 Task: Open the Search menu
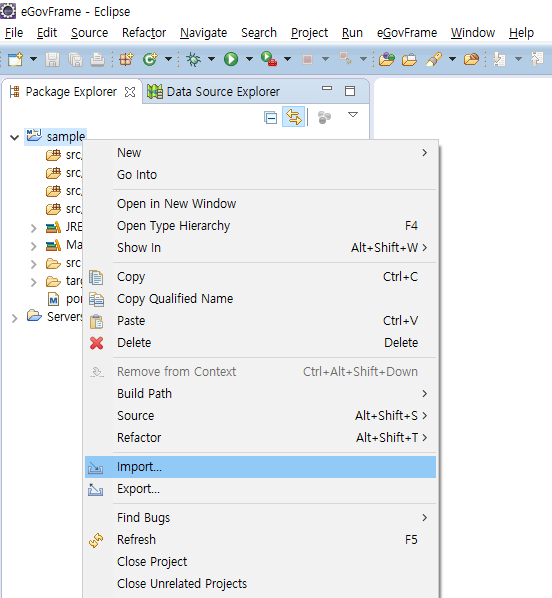click(259, 33)
